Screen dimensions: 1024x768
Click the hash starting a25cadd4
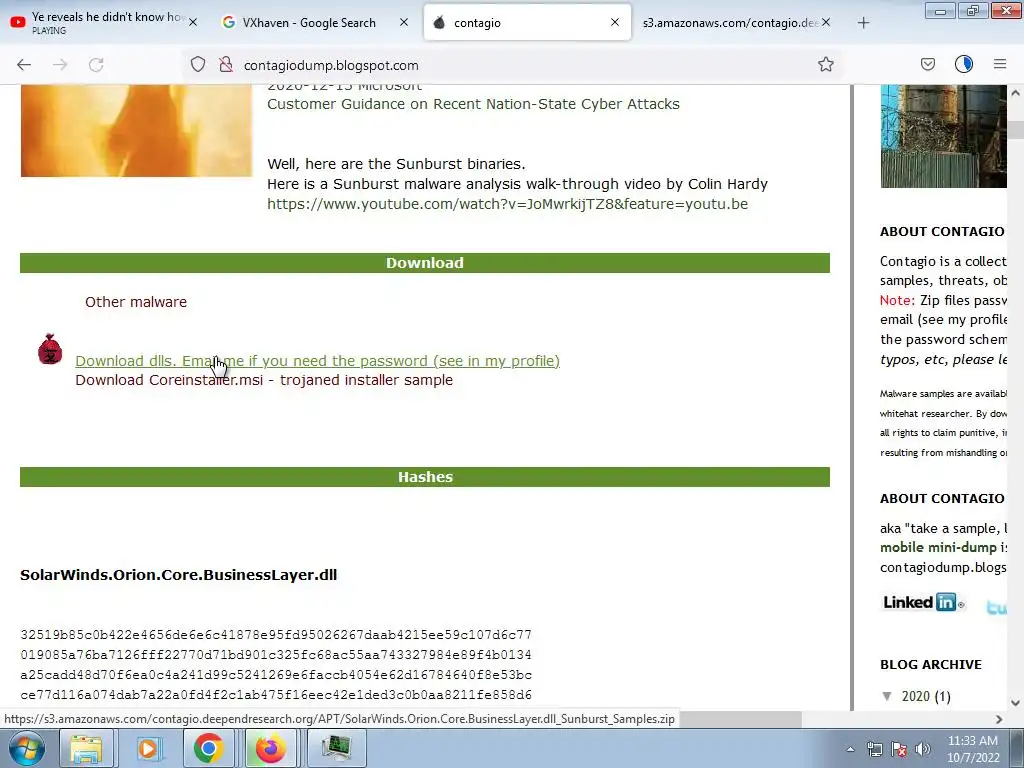click(x=276, y=675)
